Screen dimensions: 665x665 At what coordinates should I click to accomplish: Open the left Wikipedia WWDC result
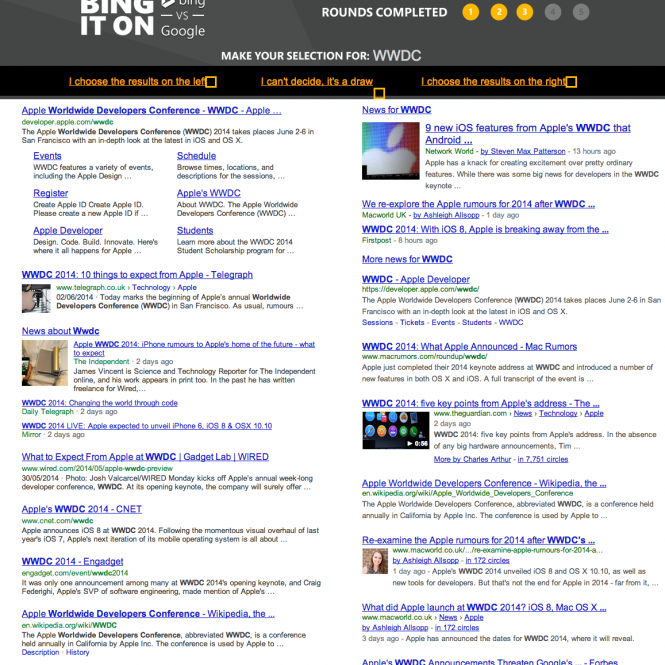point(148,613)
